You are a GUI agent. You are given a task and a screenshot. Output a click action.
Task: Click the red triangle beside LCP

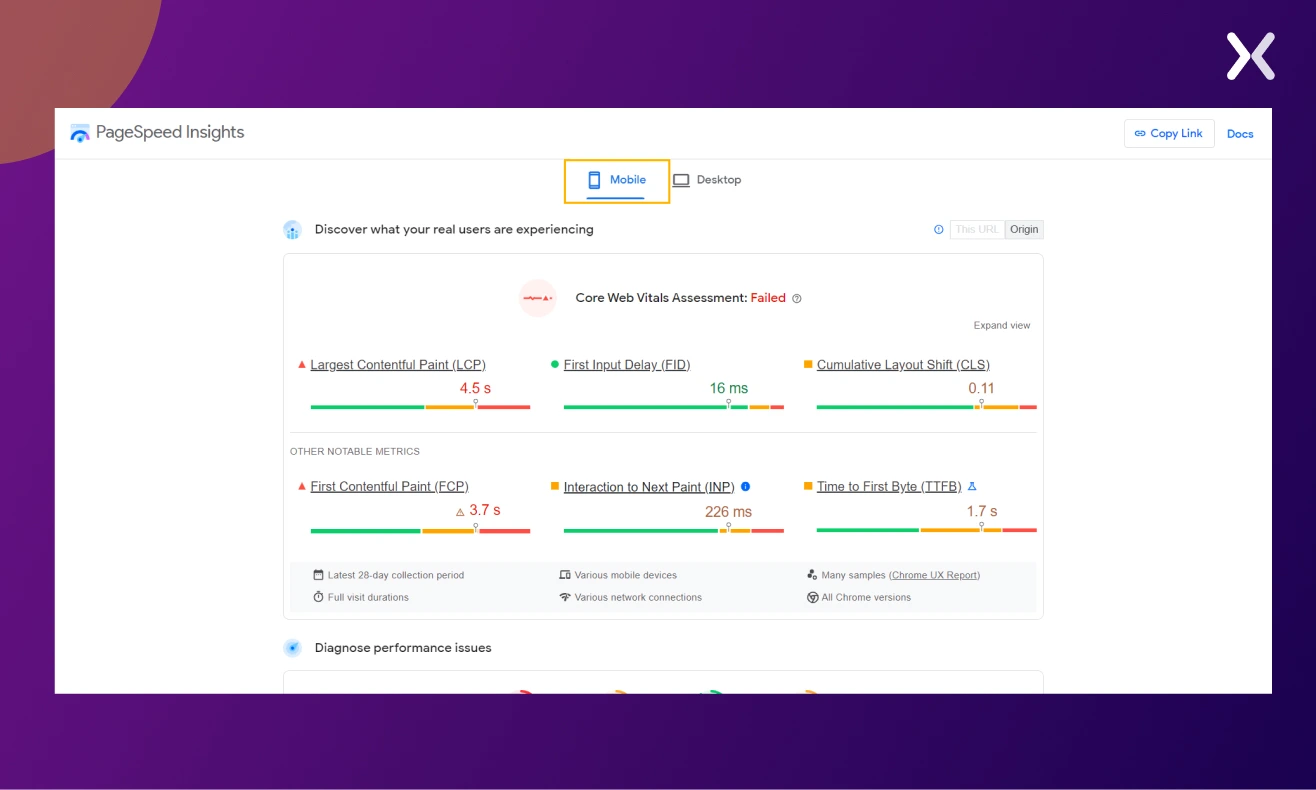click(302, 365)
